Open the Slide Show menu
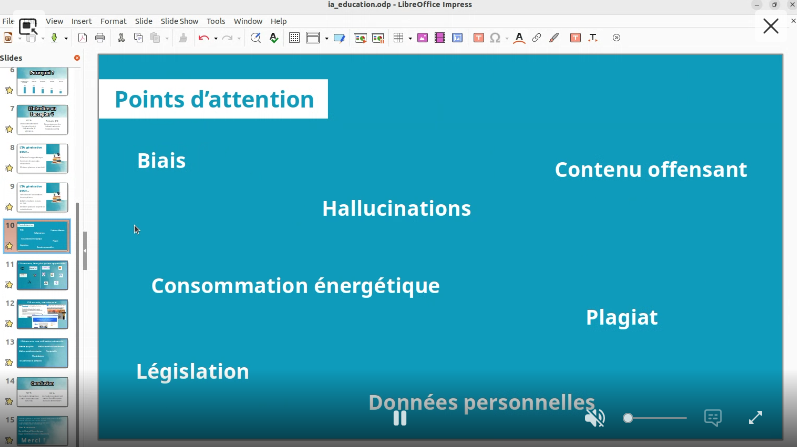 179,21
